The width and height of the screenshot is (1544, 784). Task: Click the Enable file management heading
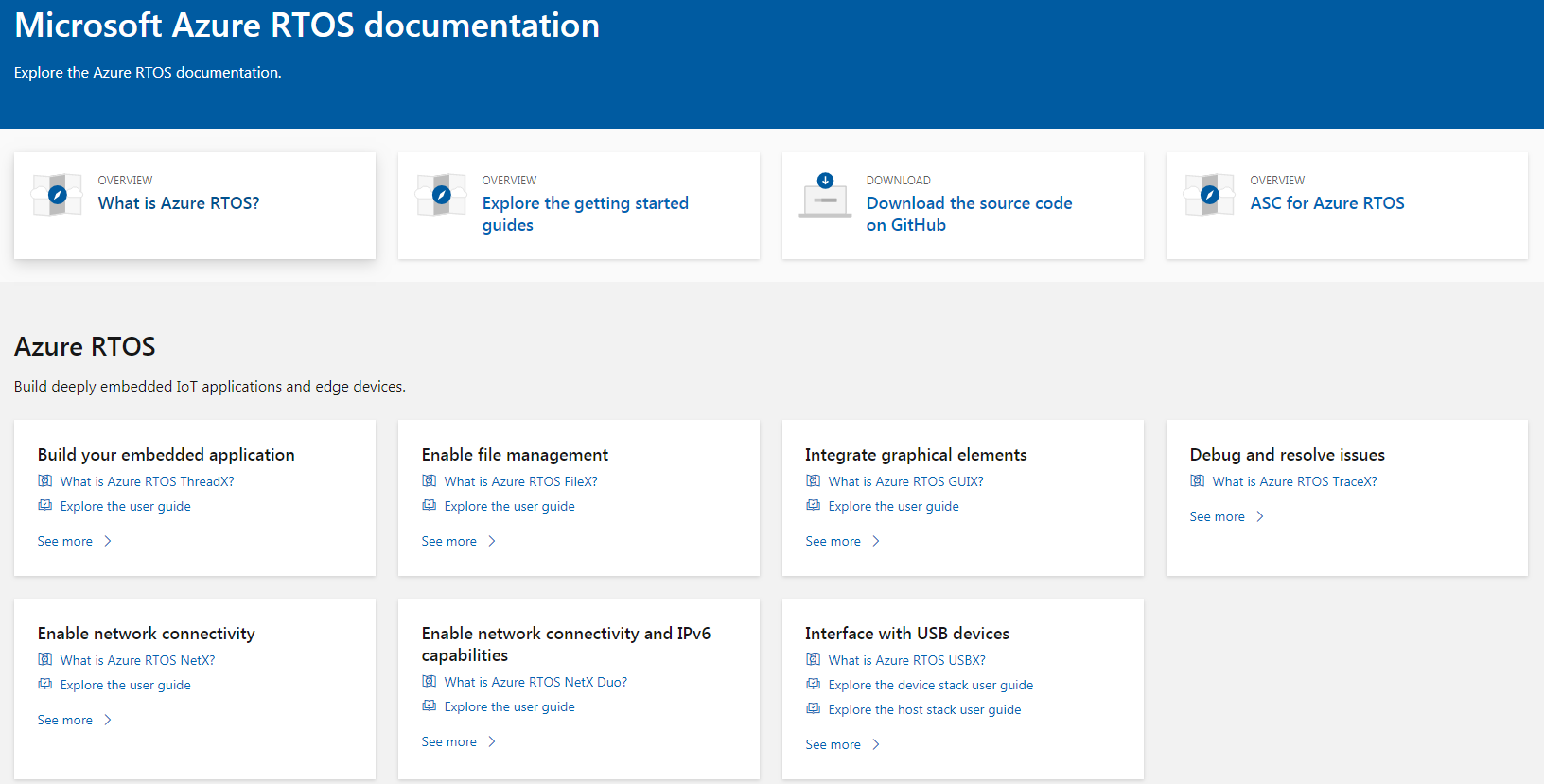(515, 455)
